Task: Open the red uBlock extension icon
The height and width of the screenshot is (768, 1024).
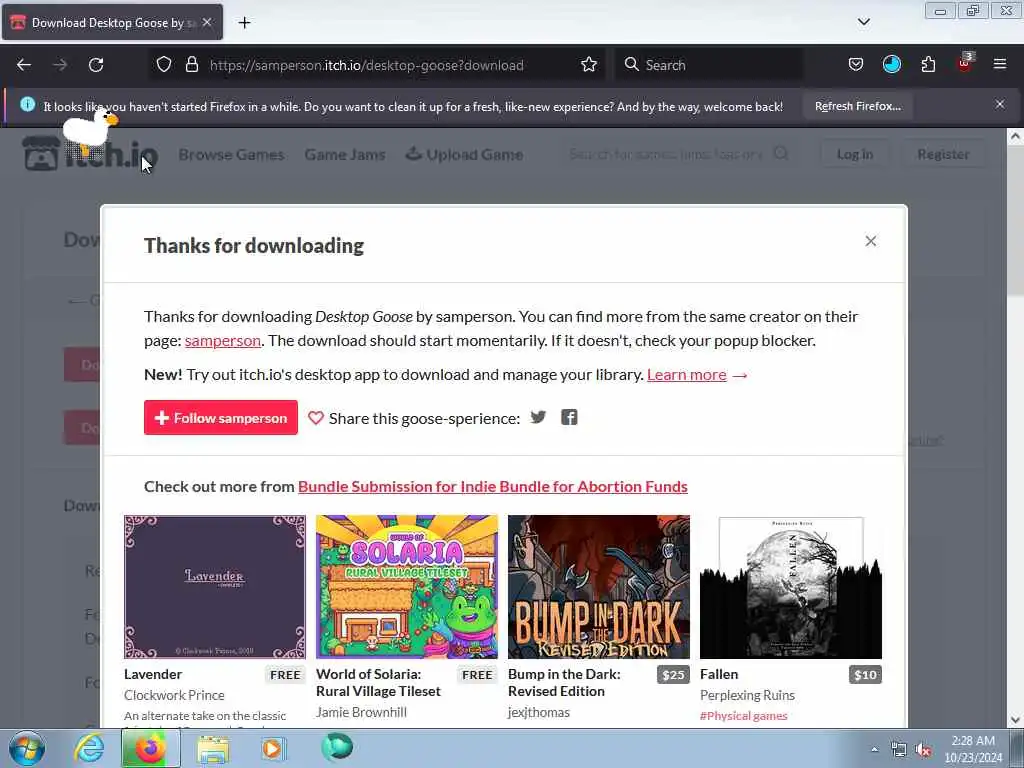Action: (965, 63)
